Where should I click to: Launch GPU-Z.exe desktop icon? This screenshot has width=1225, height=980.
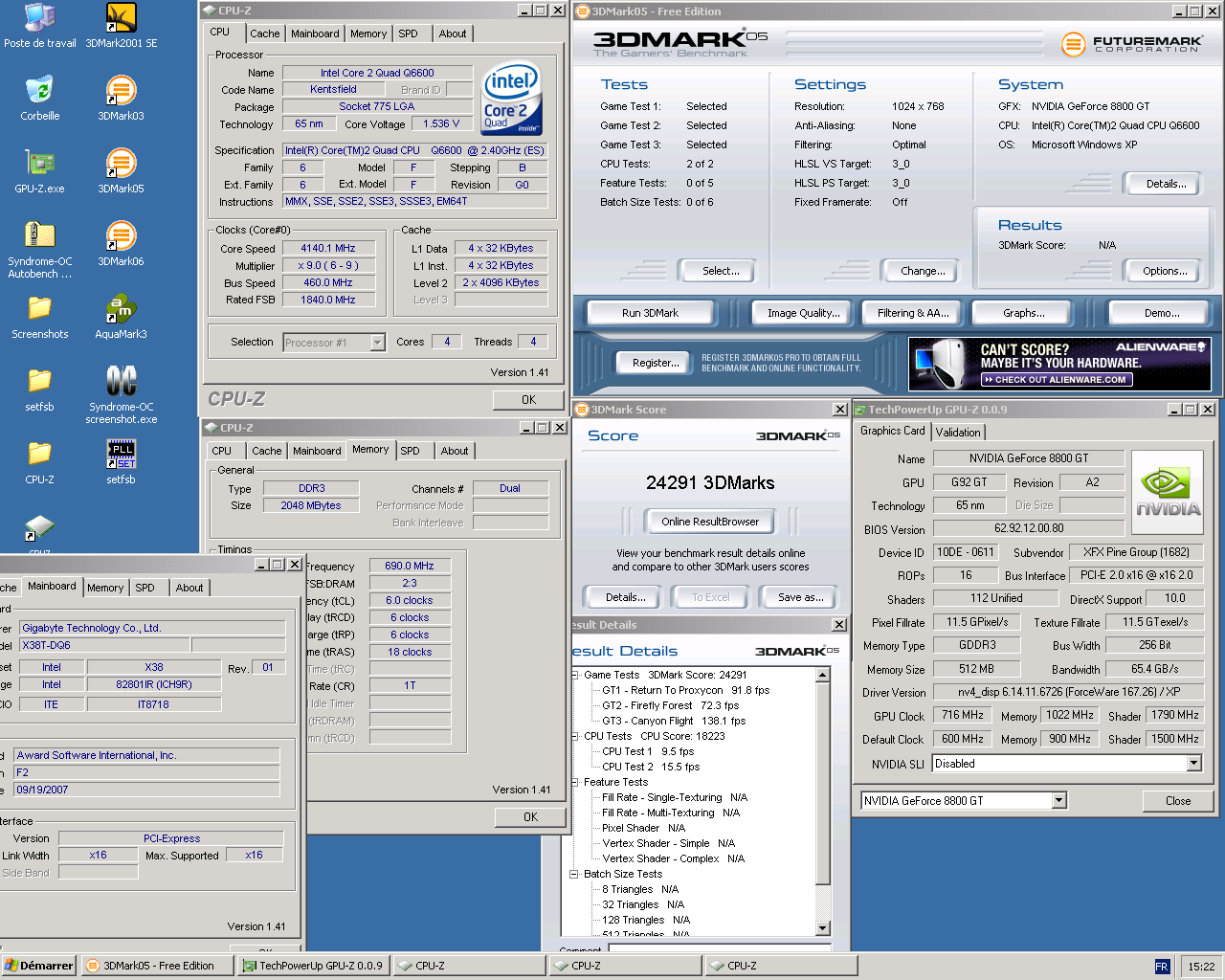[39, 171]
